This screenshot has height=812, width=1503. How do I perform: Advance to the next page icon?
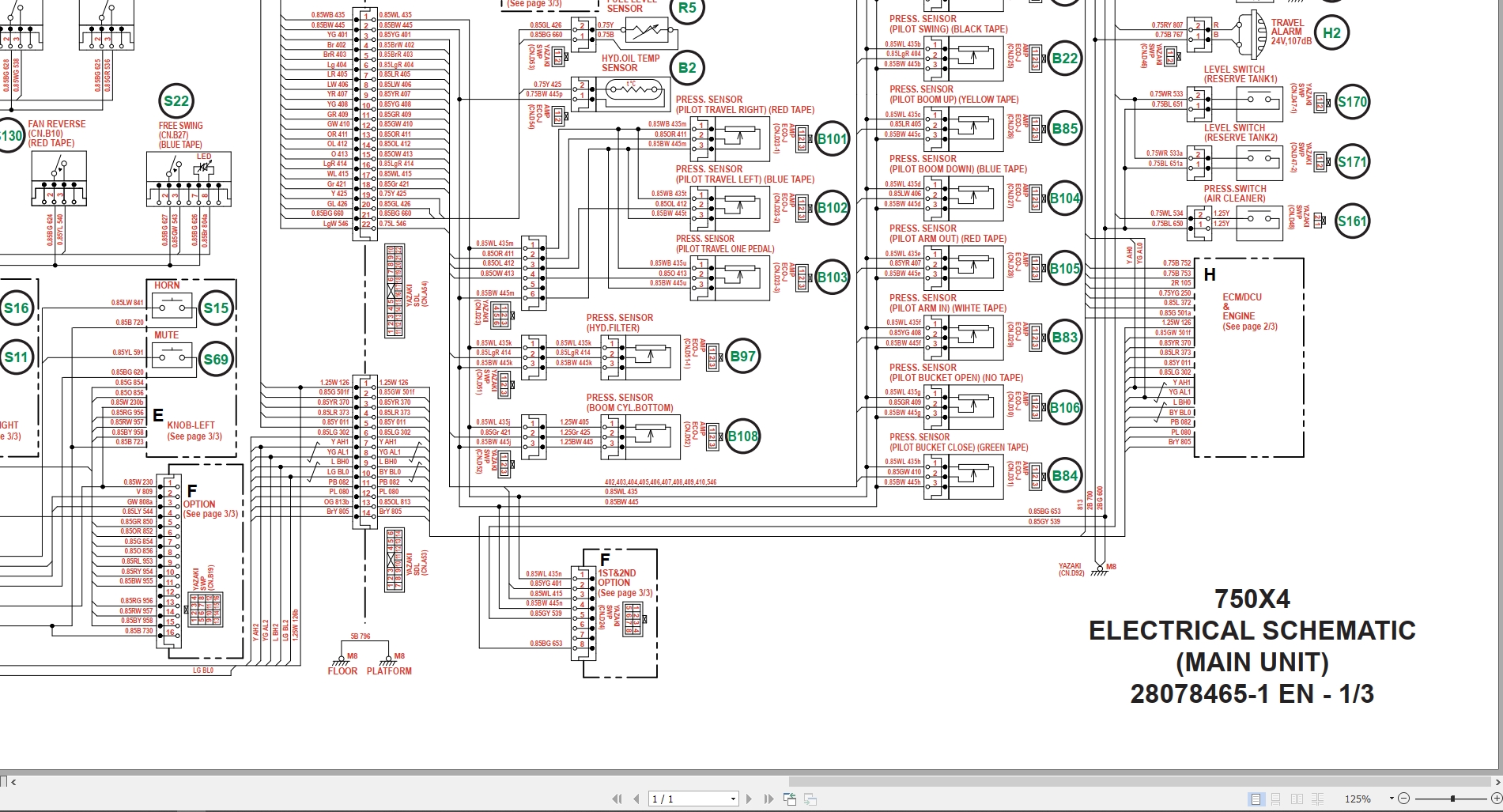point(749,799)
